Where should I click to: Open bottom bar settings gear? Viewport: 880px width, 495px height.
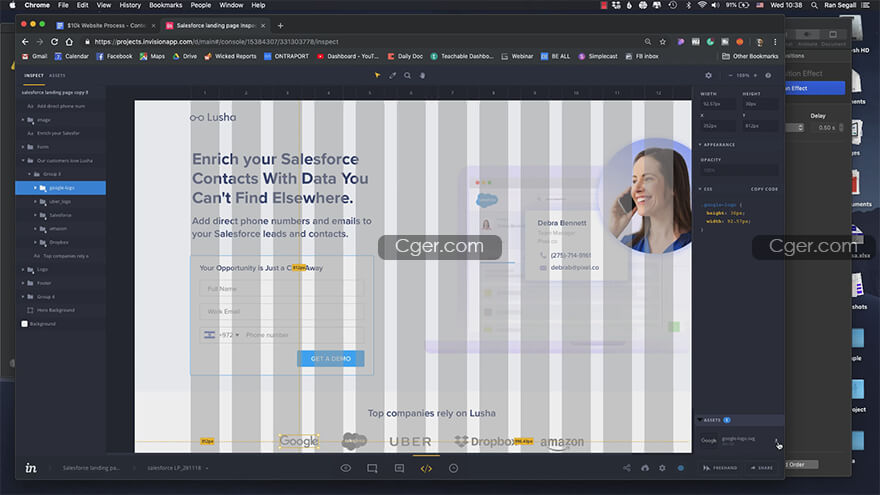click(x=662, y=468)
